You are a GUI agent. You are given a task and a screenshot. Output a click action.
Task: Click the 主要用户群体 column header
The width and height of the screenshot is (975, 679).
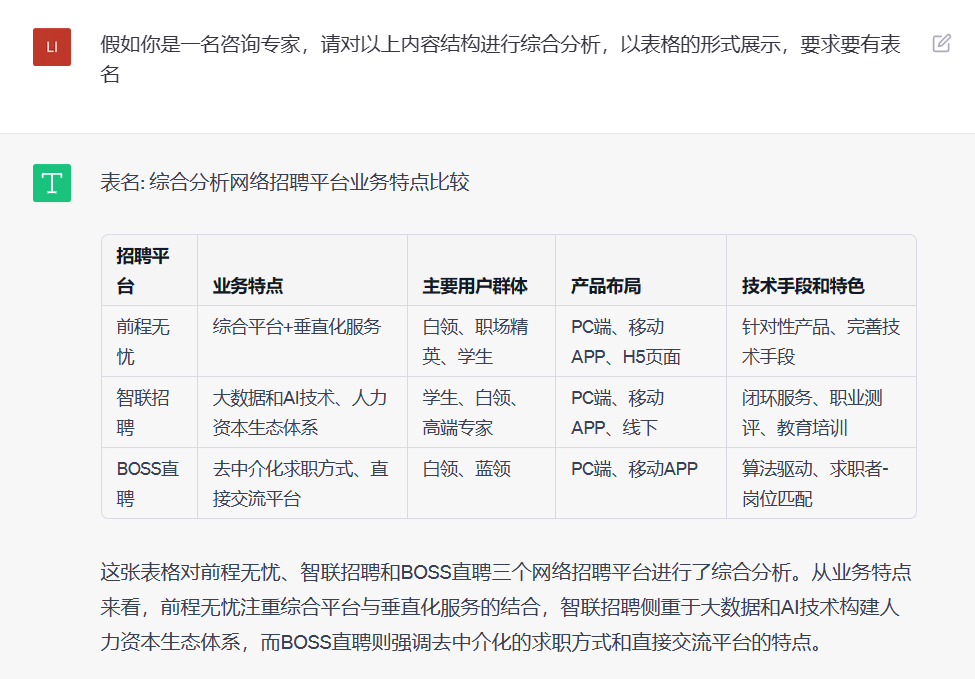click(481, 270)
